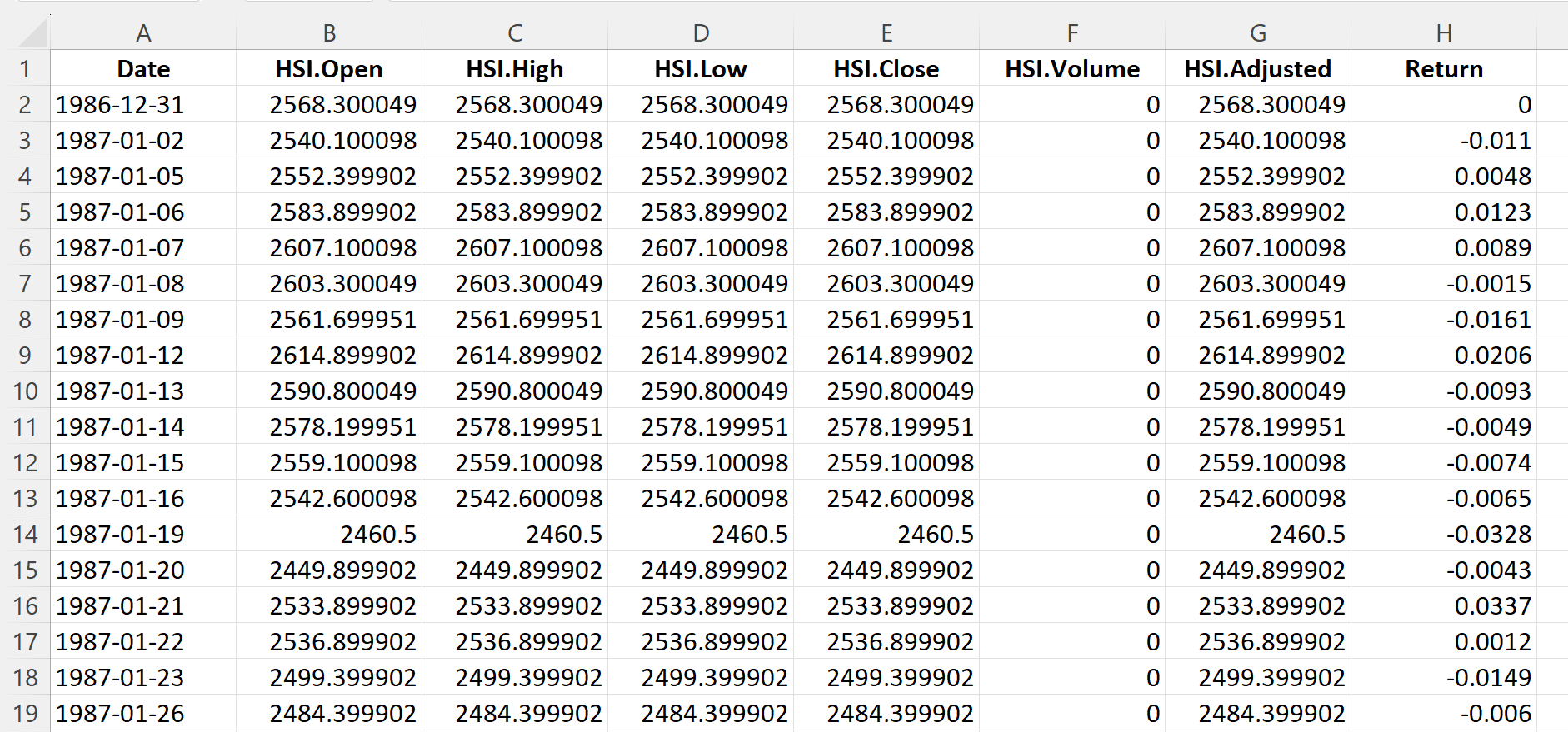Select column F header

click(x=1072, y=33)
